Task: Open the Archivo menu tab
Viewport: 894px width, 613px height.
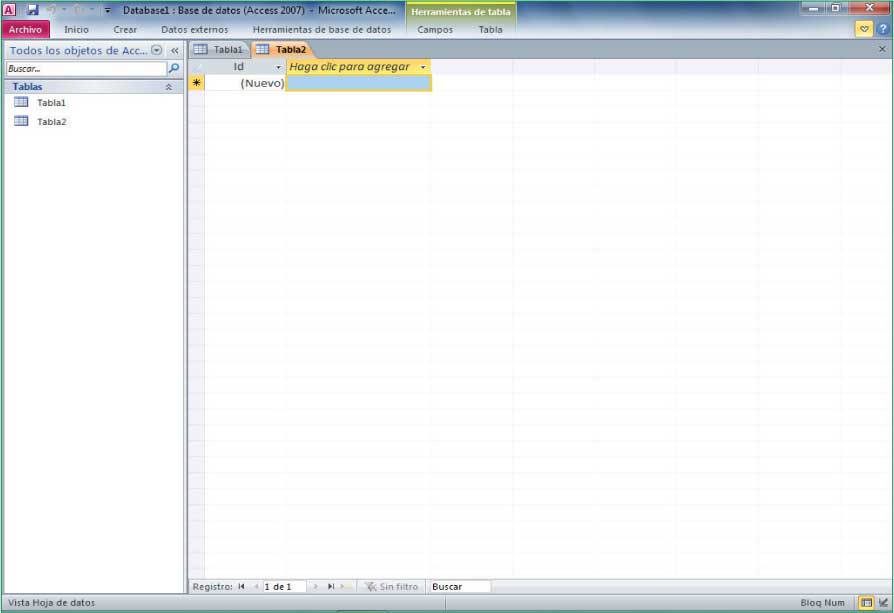Action: pos(26,29)
